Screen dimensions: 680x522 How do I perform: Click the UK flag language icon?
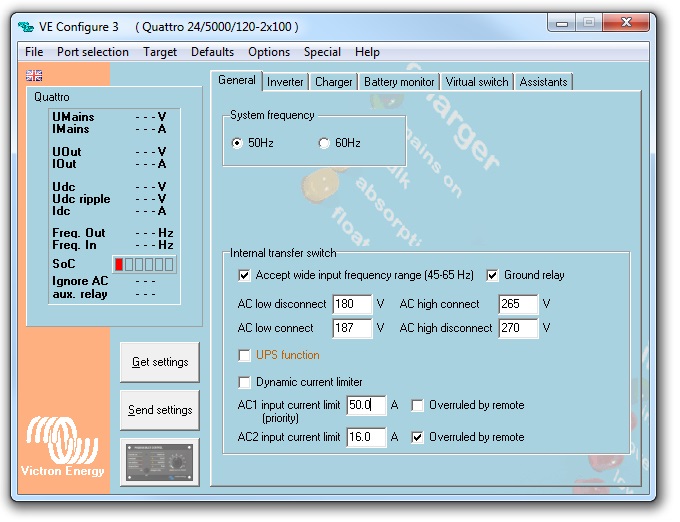pyautogui.click(x=34, y=75)
